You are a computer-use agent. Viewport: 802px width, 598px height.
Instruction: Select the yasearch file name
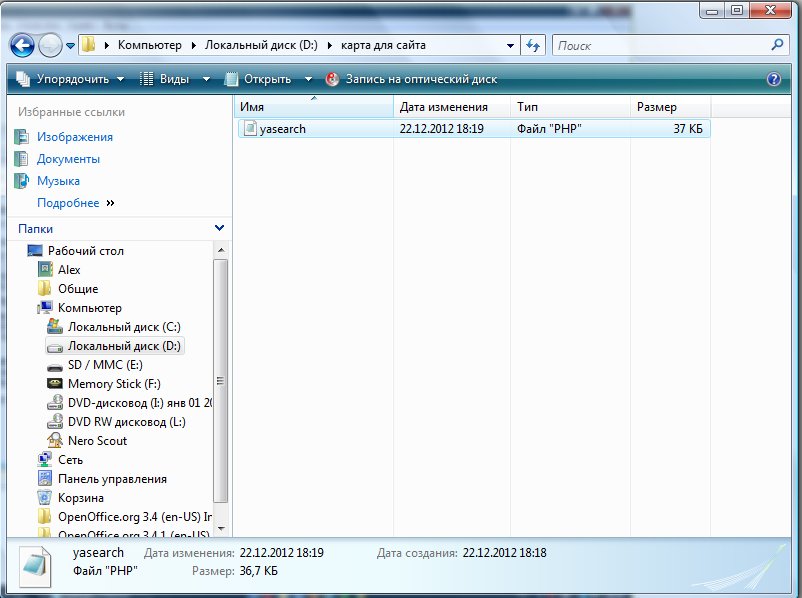282,129
